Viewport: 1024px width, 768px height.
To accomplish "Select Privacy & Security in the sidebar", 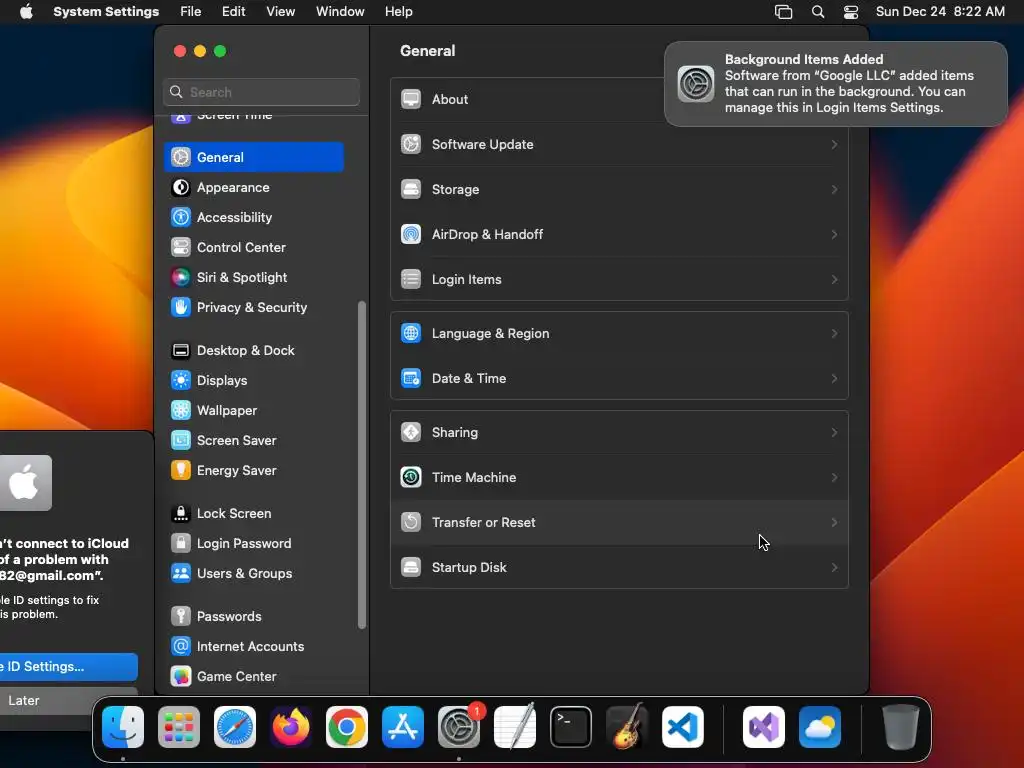I will click(254, 308).
